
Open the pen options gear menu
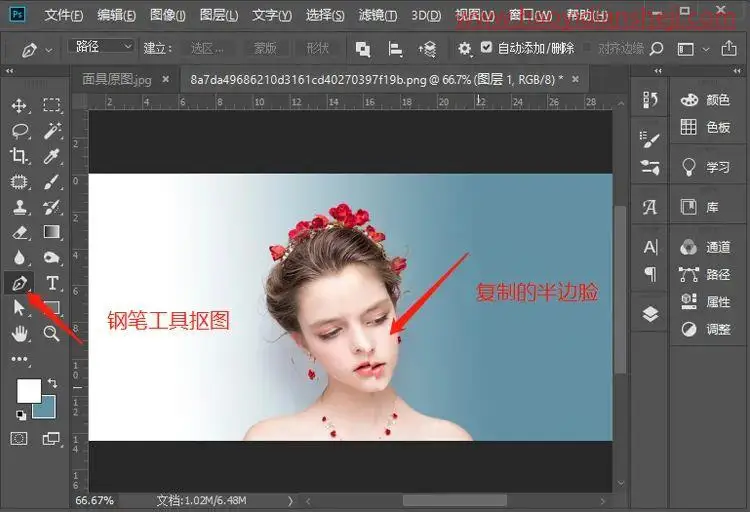tap(464, 48)
